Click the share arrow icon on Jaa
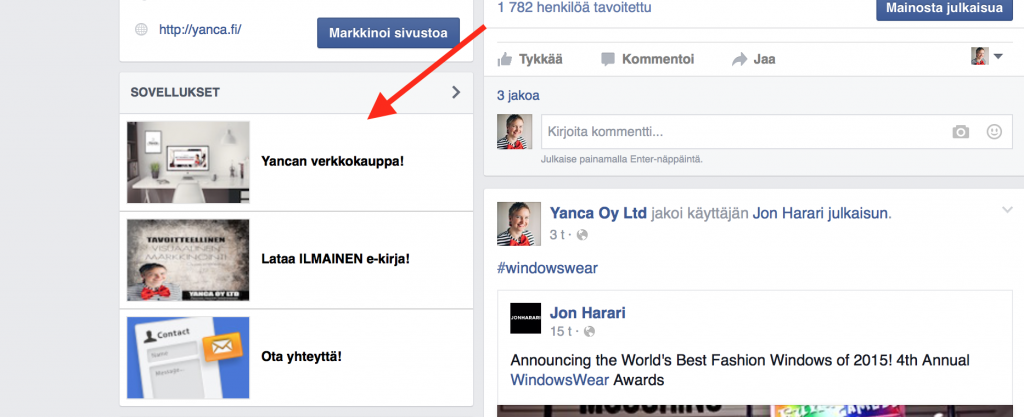The height and width of the screenshot is (417, 1024). pyautogui.click(x=739, y=59)
